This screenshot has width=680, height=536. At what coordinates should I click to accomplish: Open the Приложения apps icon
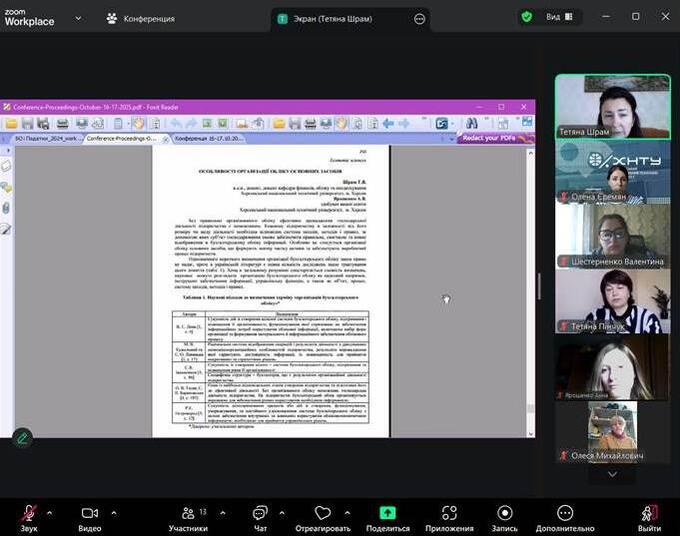pyautogui.click(x=449, y=513)
